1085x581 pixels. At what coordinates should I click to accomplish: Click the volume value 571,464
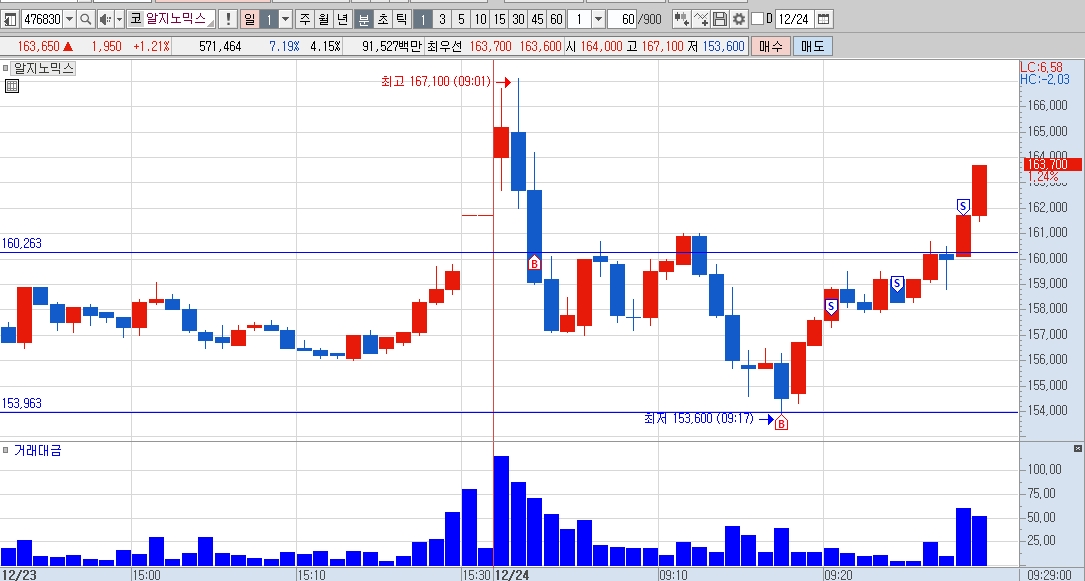coord(220,46)
